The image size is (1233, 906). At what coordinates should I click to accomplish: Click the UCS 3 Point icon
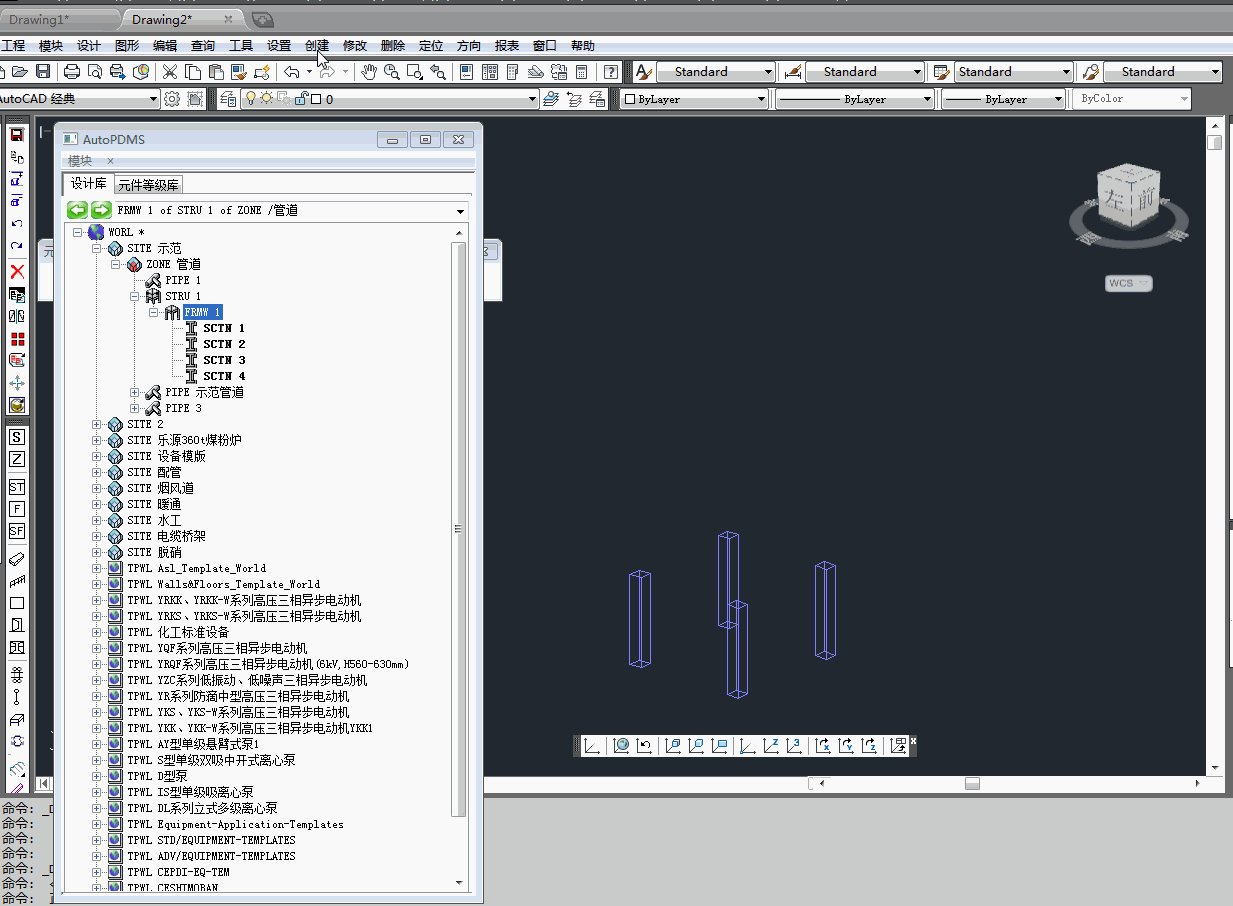794,745
